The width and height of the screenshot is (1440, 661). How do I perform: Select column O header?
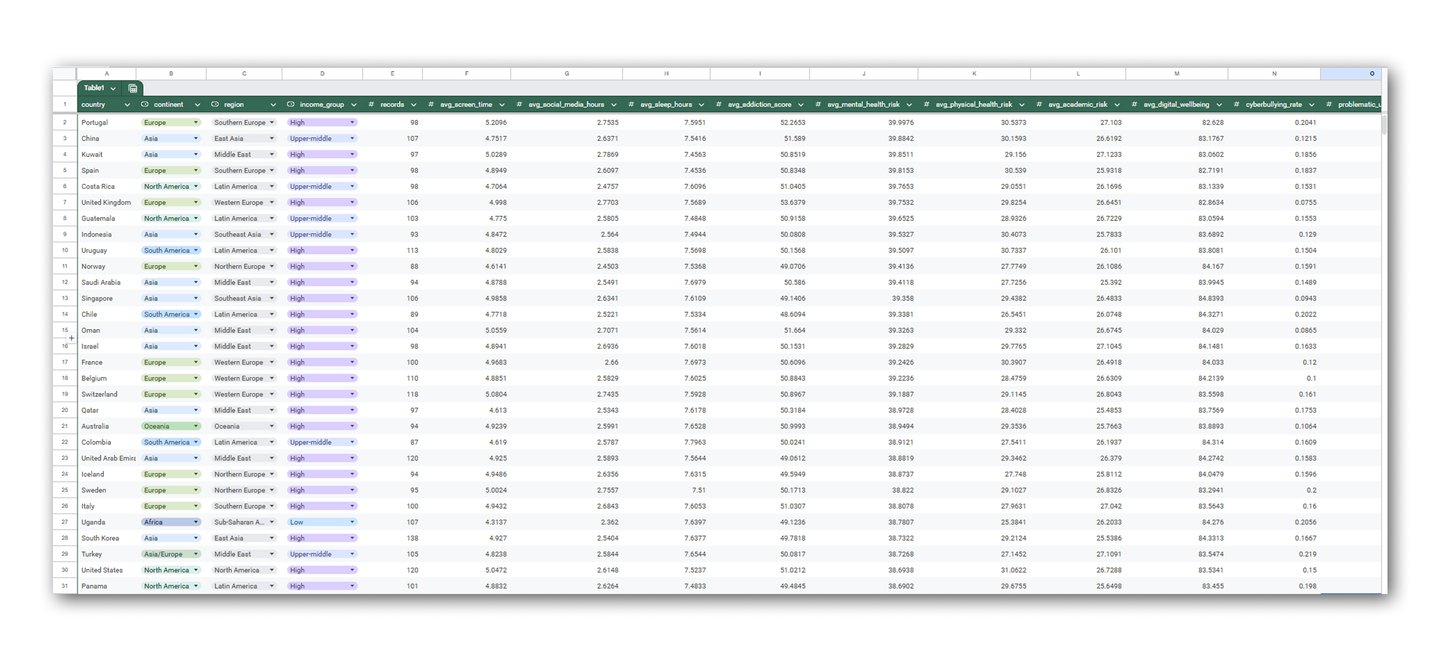1352,74
